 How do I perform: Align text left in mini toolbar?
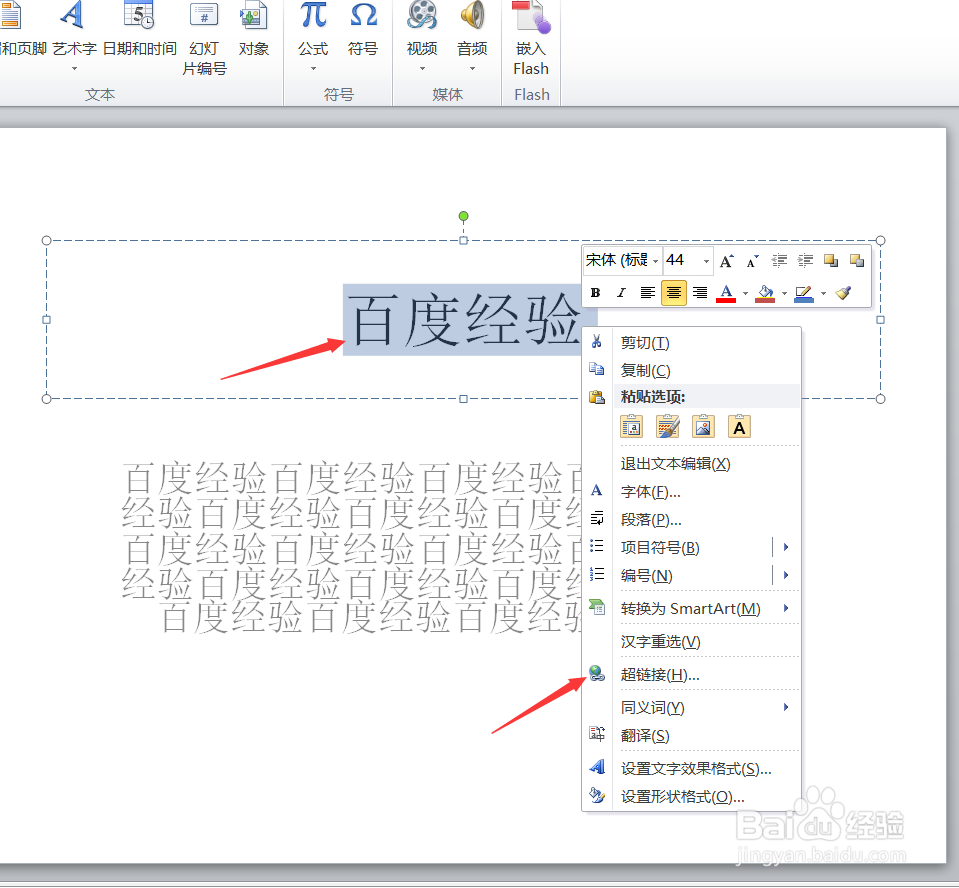click(648, 293)
